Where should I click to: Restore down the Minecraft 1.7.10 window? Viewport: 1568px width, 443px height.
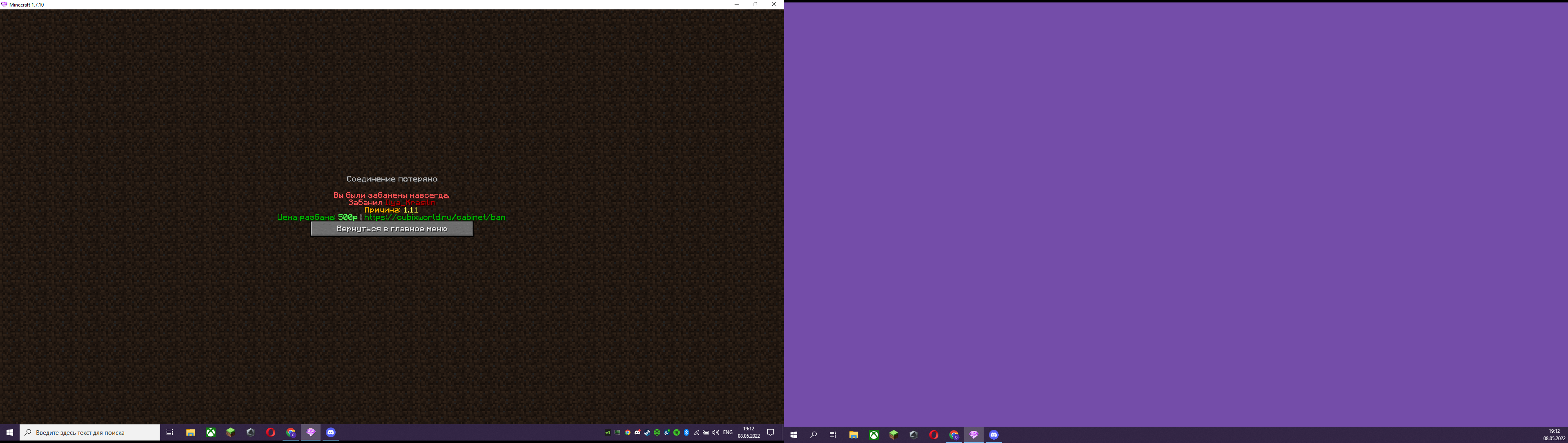coord(755,4)
